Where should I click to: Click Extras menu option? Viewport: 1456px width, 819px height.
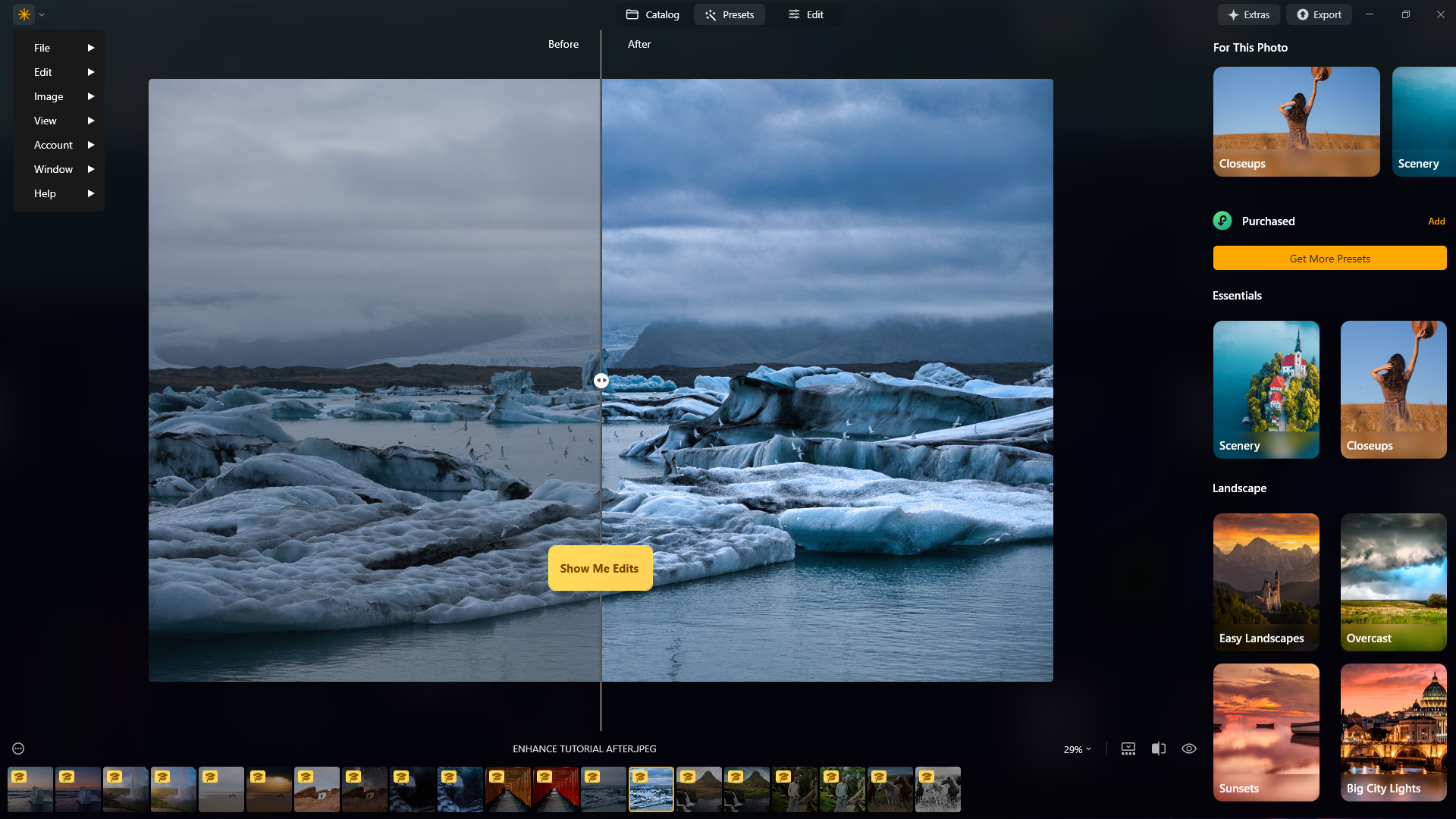point(1249,14)
